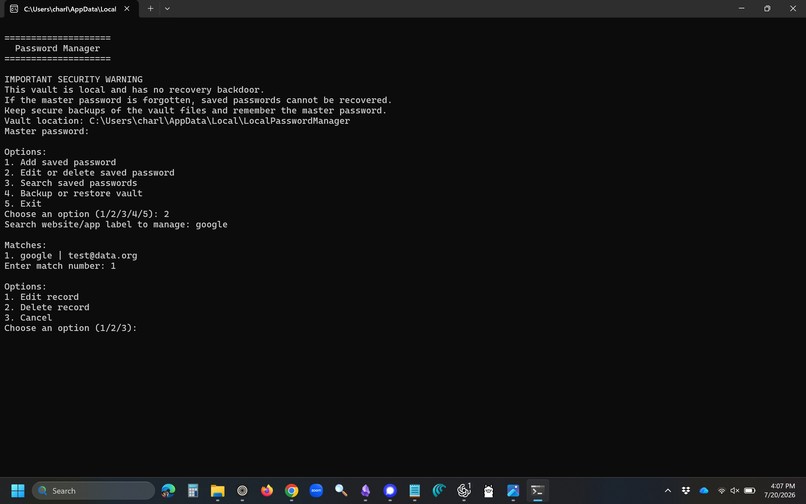Click '1. google | test@data.org' match line
Viewport: 806px width, 504px height.
pyautogui.click(x=71, y=256)
